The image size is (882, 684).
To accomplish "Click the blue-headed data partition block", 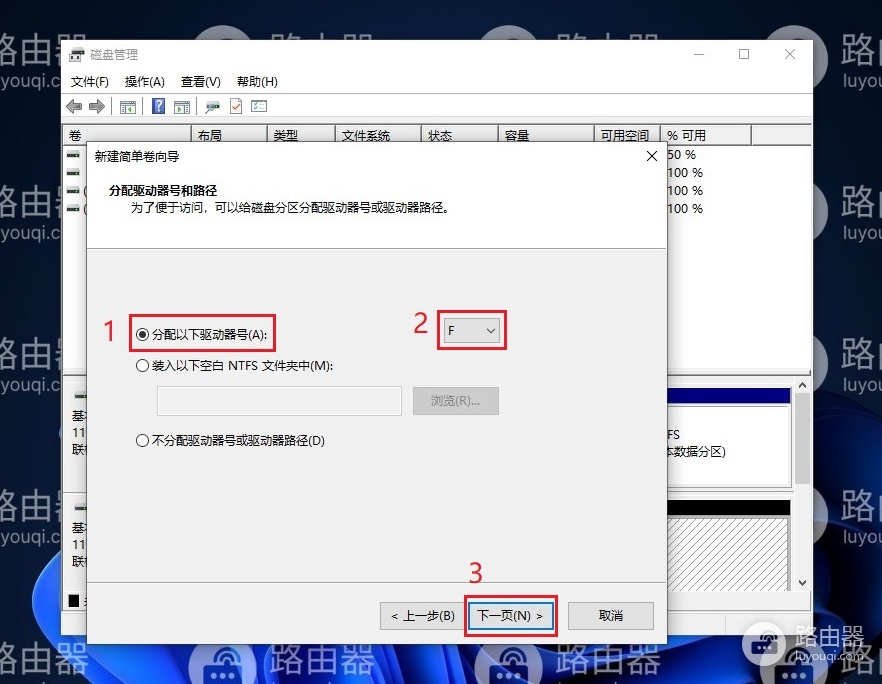I will point(729,437).
